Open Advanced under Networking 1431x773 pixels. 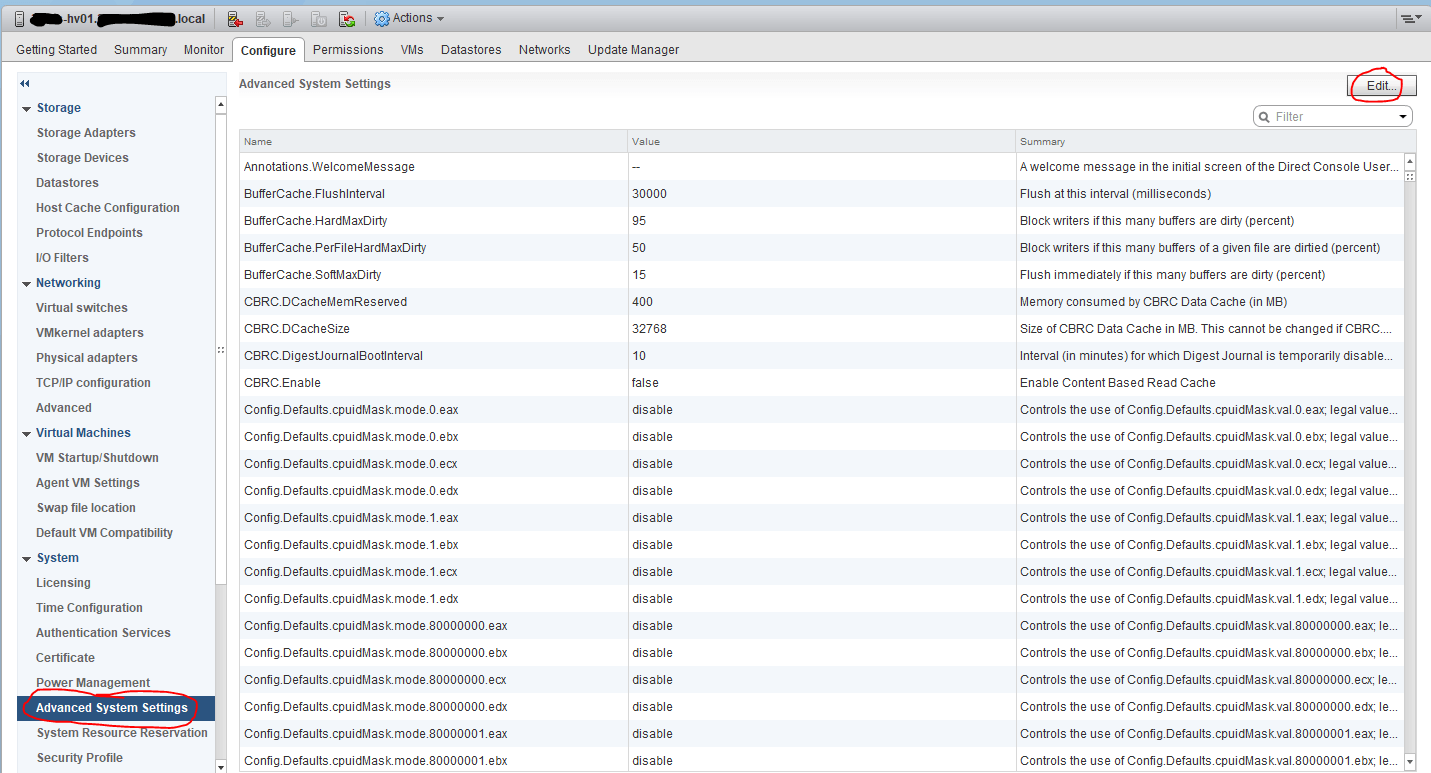click(64, 408)
